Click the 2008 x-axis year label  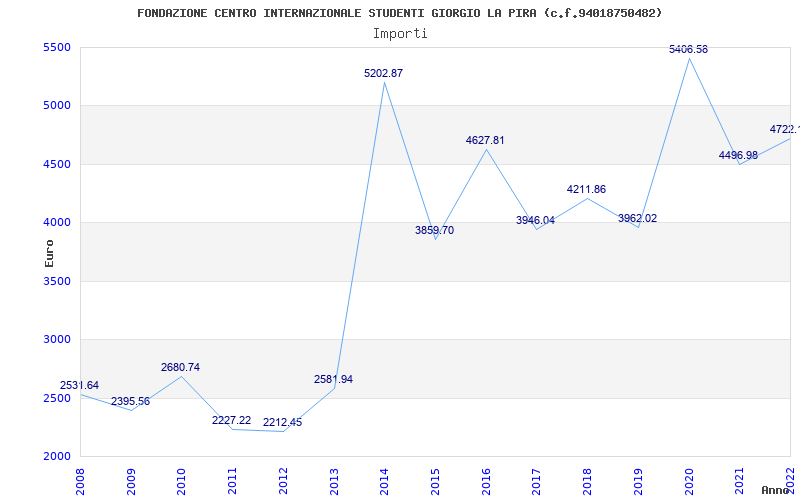point(81,481)
